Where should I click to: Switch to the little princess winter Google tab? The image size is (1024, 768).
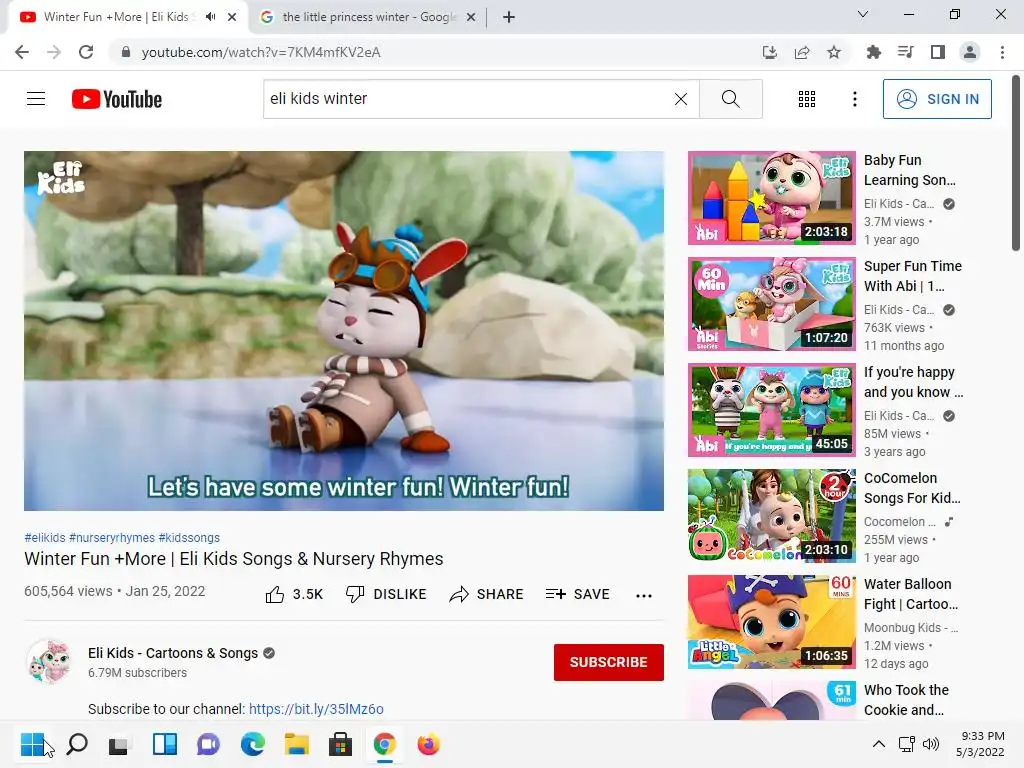pyautogui.click(x=369, y=17)
